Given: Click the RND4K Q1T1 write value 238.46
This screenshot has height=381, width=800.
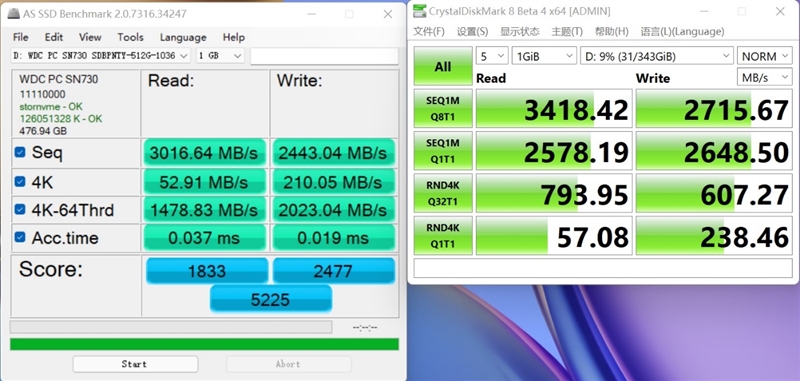Looking at the screenshot, I should (714, 236).
